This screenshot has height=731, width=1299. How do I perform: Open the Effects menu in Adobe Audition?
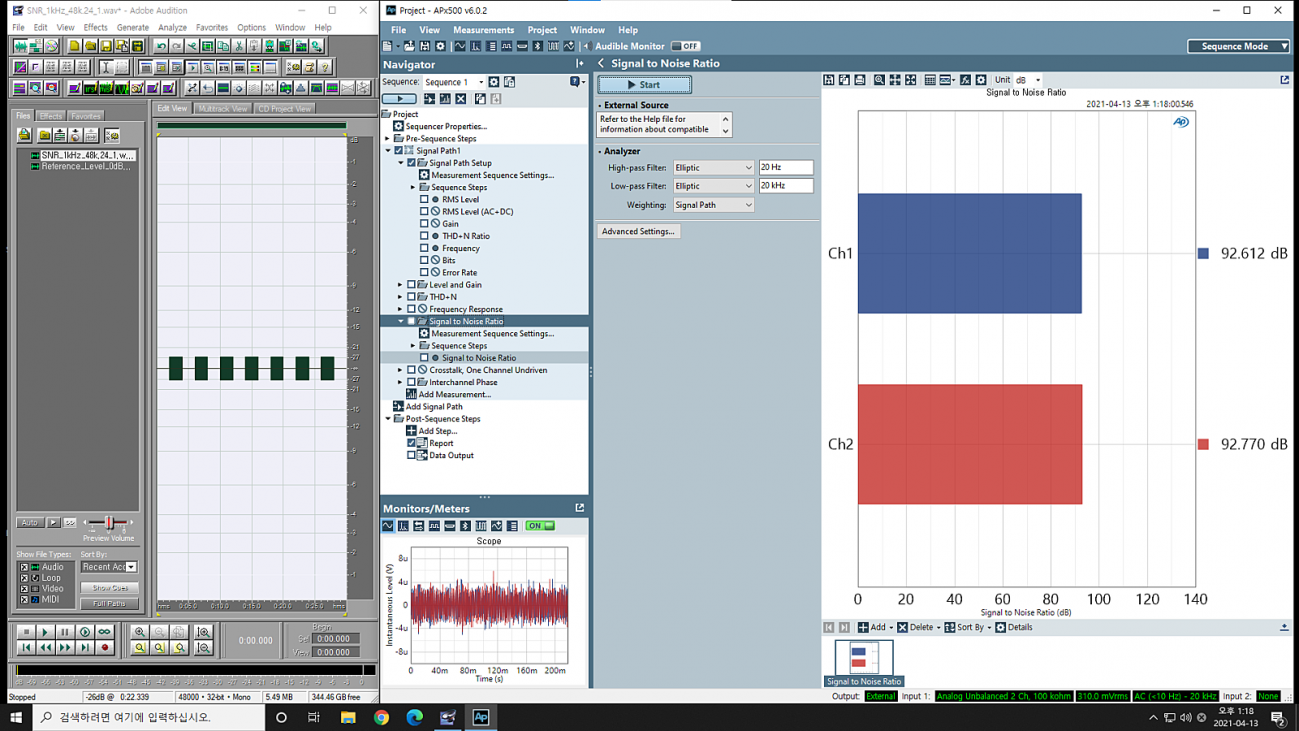(95, 28)
